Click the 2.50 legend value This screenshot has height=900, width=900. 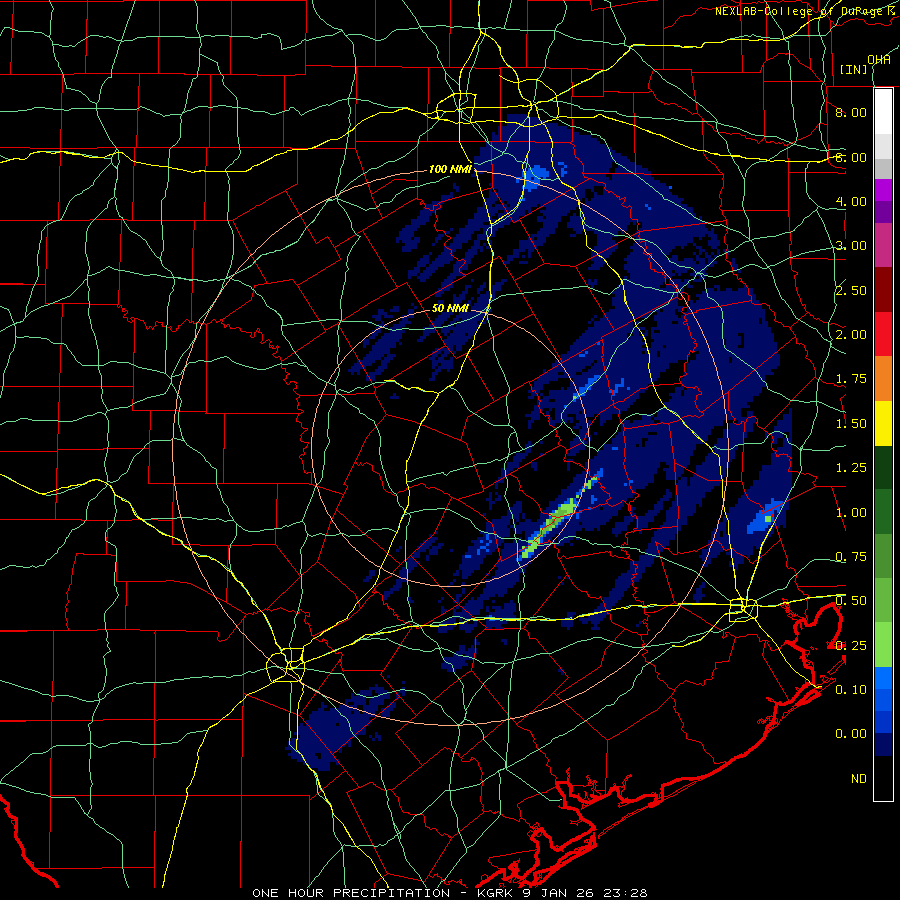[851, 290]
